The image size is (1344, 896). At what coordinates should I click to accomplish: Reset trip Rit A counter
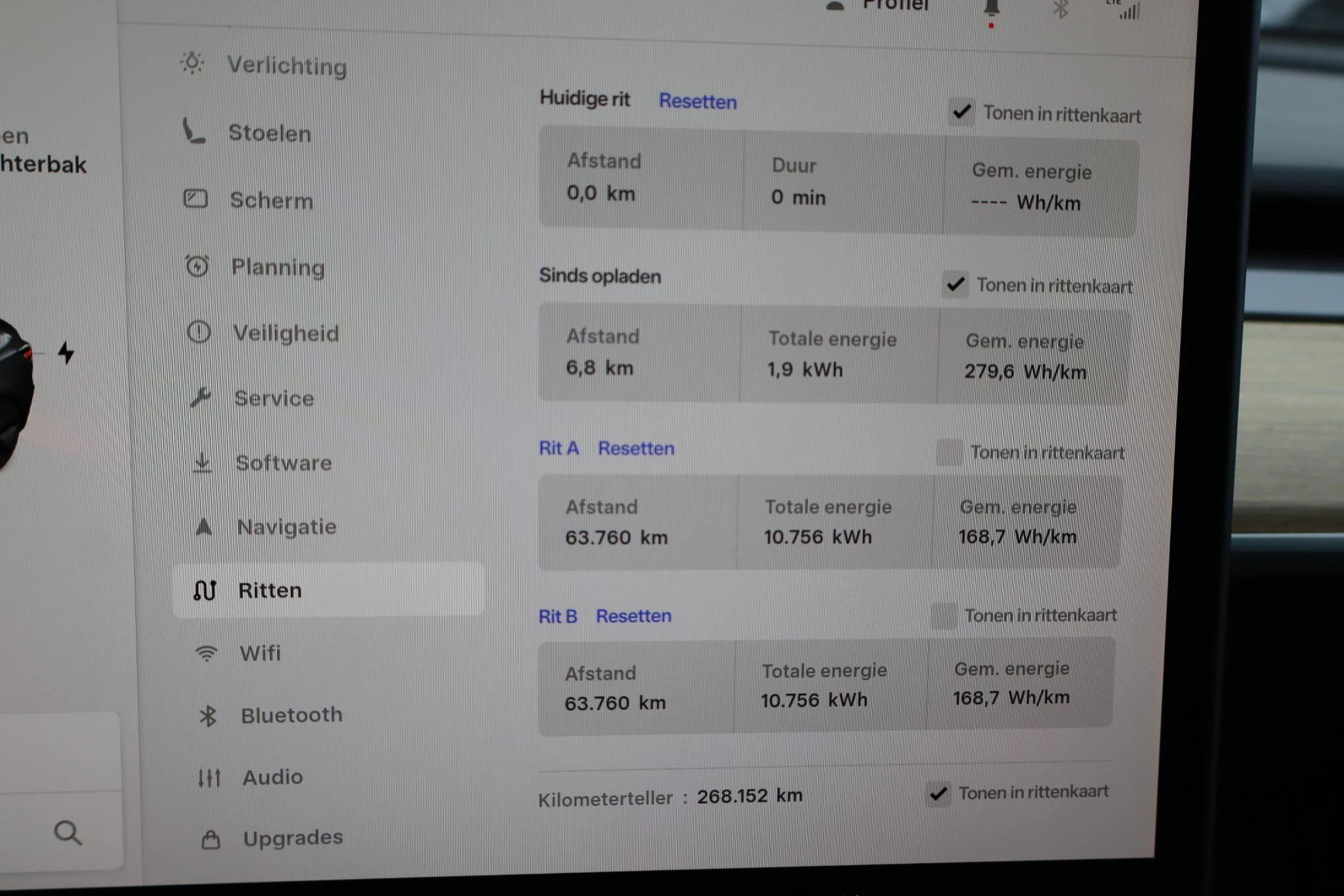tap(635, 448)
